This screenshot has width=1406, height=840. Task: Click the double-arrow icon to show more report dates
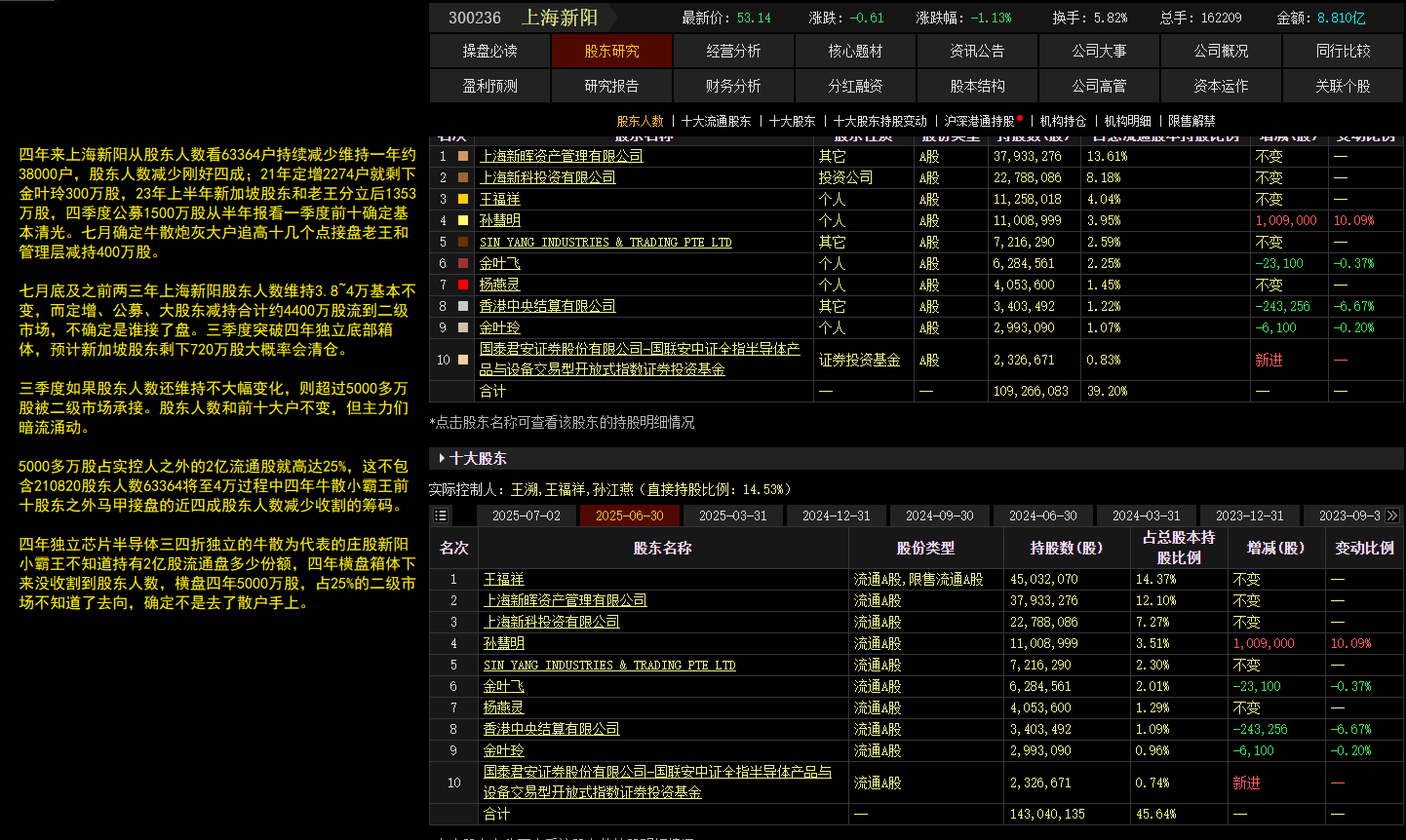coord(1392,515)
